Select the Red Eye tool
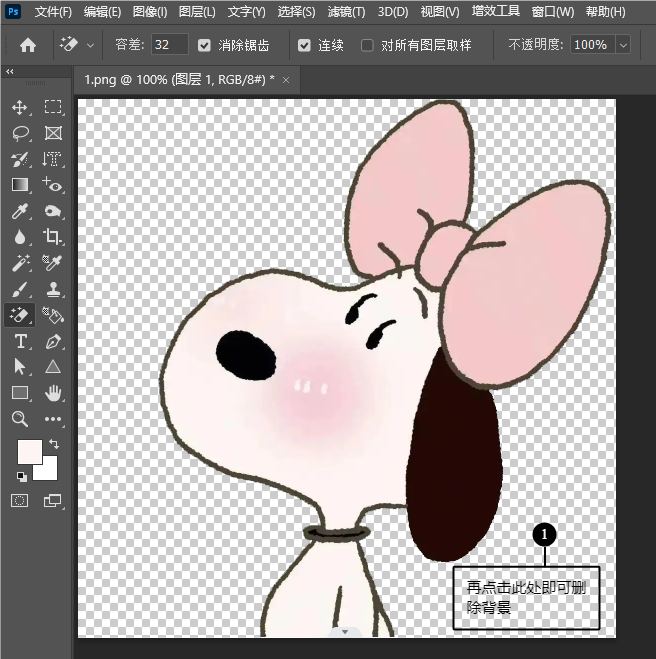The height and width of the screenshot is (659, 656). coord(53,185)
